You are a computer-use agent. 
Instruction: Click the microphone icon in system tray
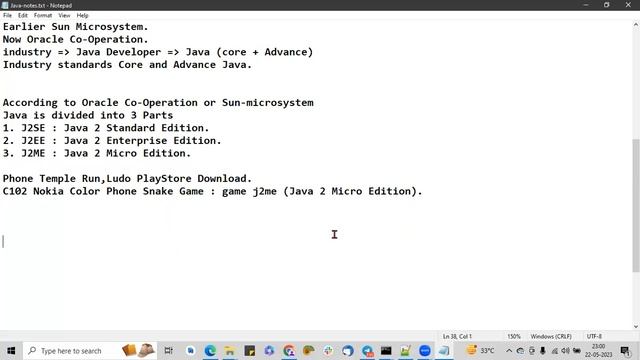[x=543, y=351]
